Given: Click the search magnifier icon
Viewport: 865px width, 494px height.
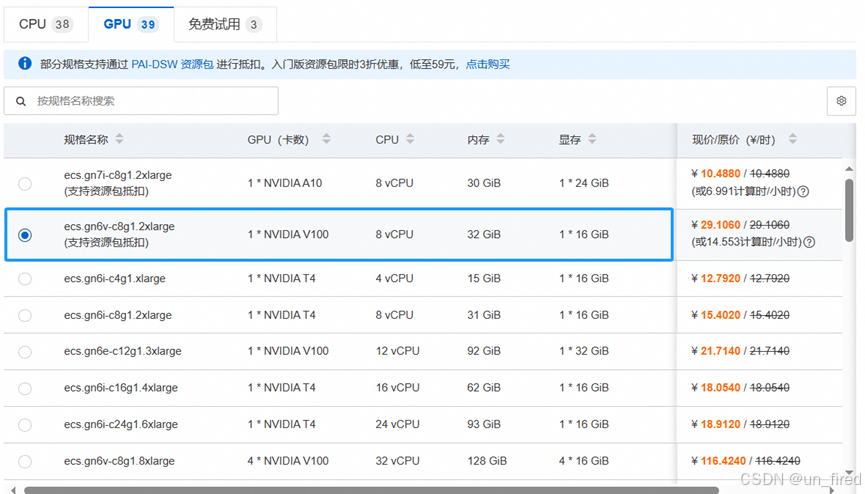Looking at the screenshot, I should (x=21, y=101).
